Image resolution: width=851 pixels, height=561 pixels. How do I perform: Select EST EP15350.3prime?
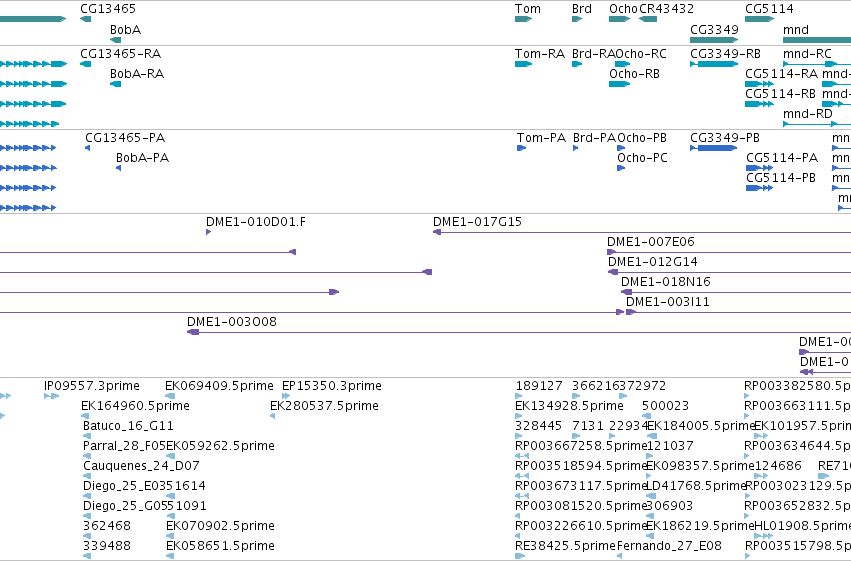pos(332,386)
